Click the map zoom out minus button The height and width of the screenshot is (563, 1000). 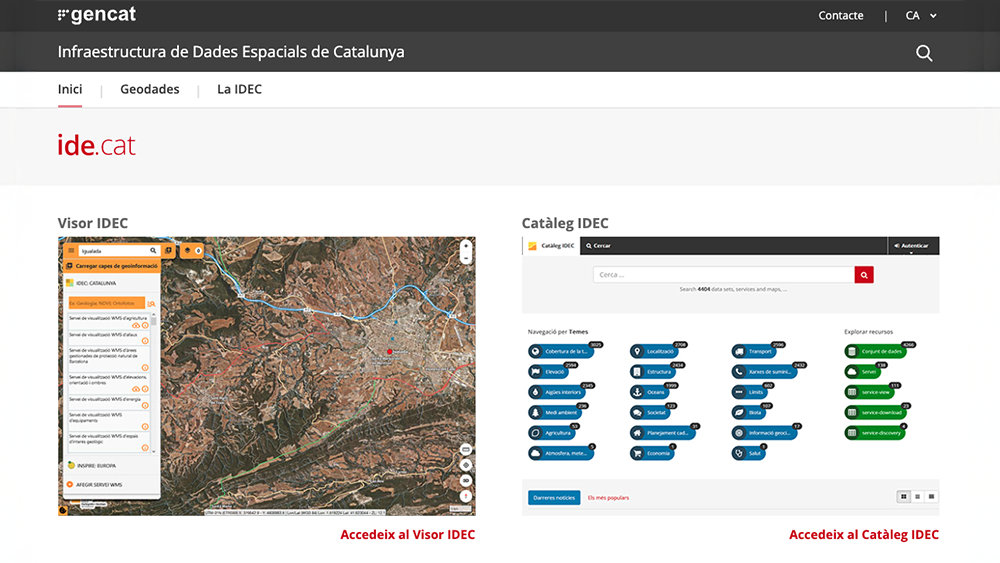(466, 258)
